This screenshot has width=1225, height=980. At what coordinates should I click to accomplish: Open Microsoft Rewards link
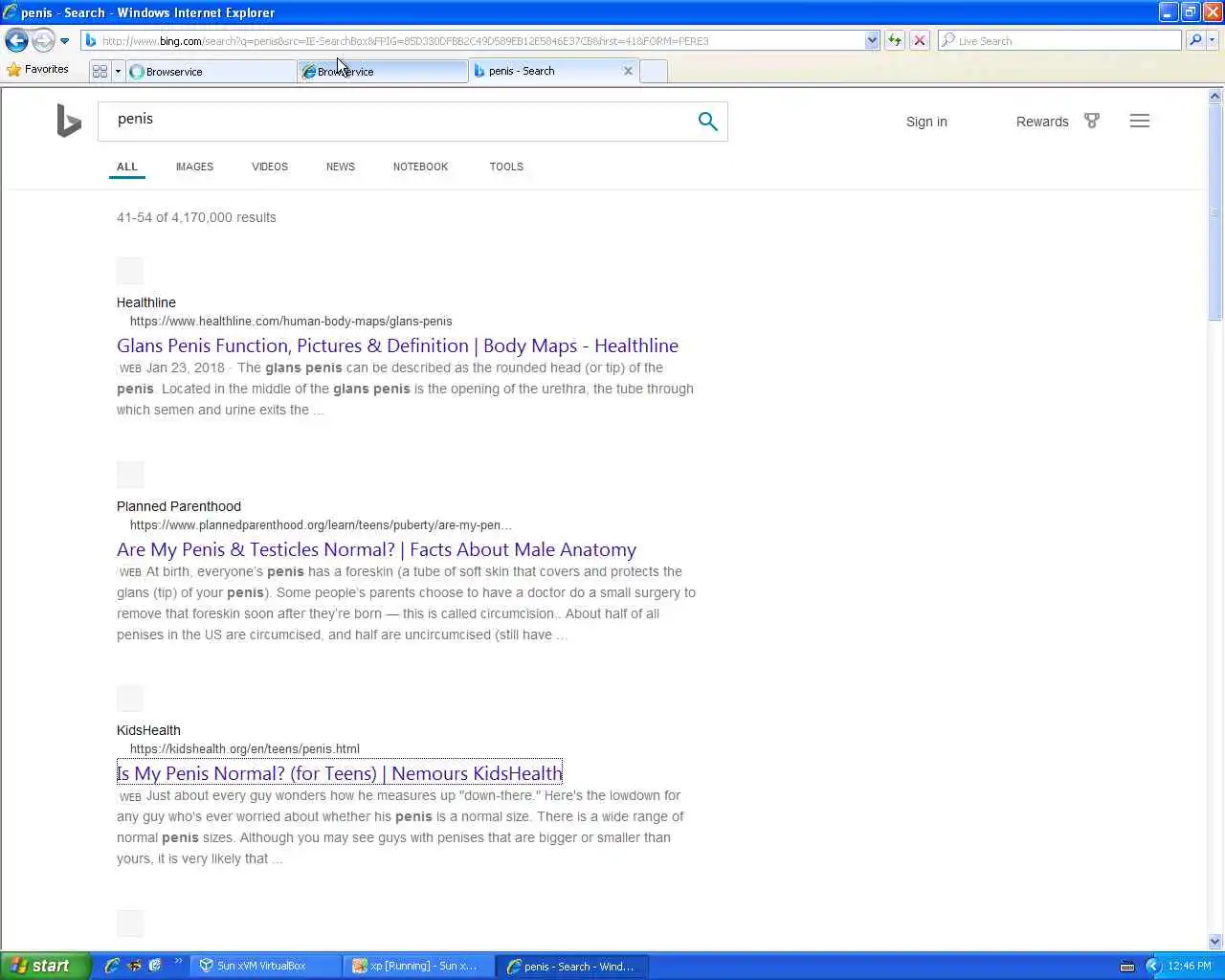coord(1042,122)
